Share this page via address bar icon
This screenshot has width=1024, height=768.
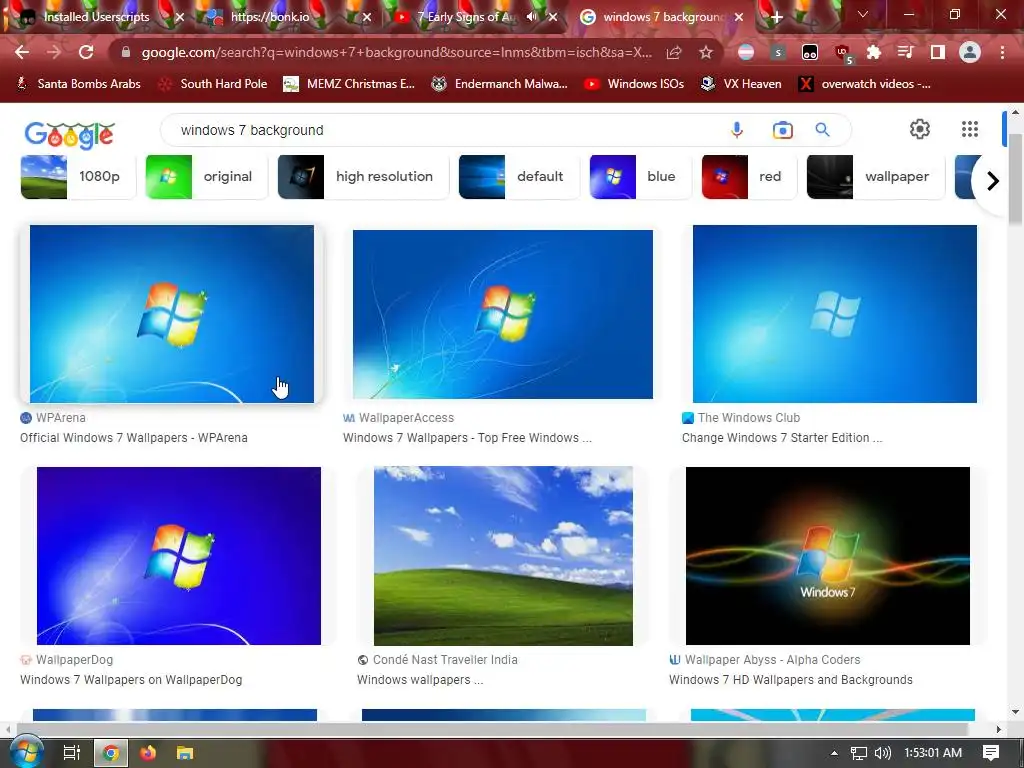coord(674,52)
